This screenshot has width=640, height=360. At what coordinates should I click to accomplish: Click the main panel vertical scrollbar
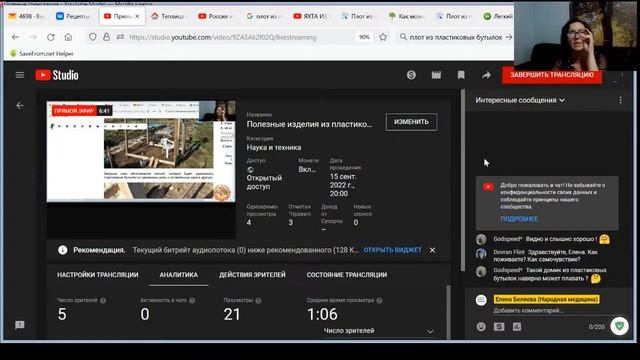463,180
